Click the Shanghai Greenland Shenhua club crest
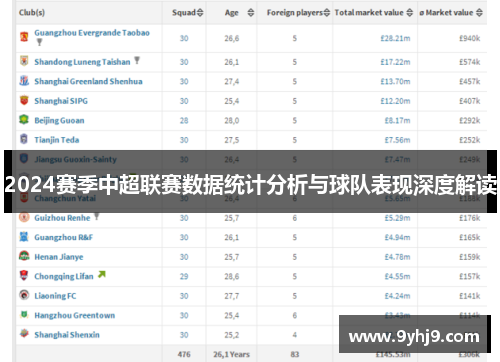Viewport: 500px width, 362px height. click(24, 81)
